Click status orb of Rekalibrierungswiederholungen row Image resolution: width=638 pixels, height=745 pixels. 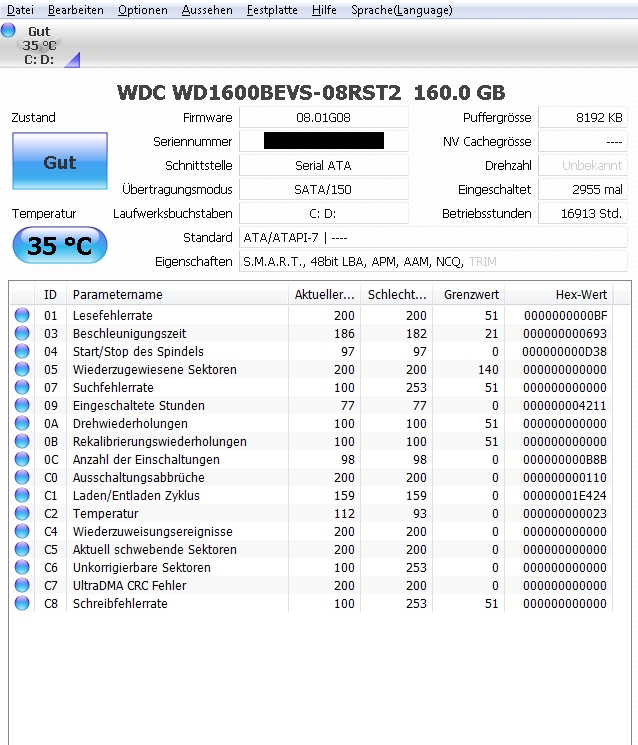point(22,441)
